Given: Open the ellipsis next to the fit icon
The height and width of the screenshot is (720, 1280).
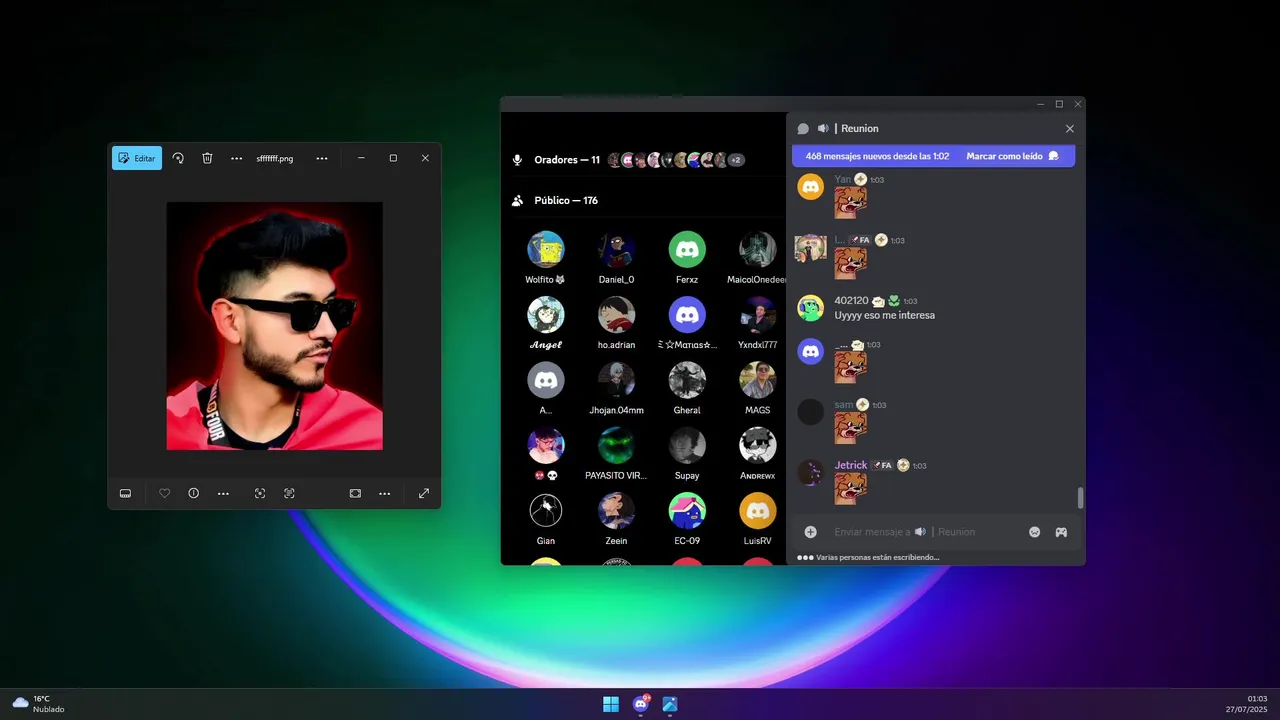Looking at the screenshot, I should pos(384,493).
